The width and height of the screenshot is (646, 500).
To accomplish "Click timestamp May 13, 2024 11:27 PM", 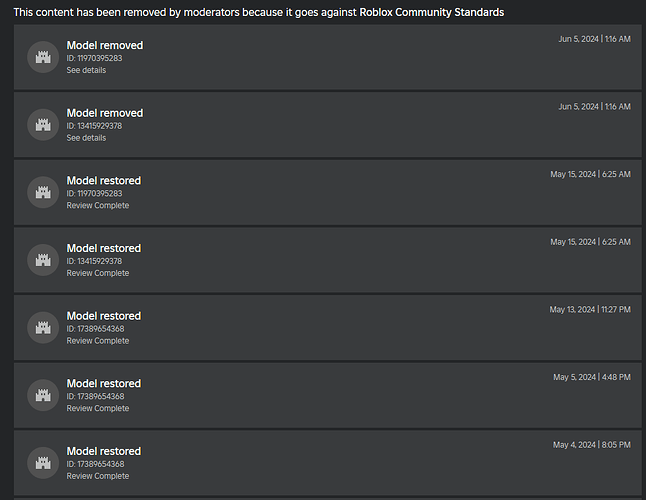I will [x=590, y=309].
